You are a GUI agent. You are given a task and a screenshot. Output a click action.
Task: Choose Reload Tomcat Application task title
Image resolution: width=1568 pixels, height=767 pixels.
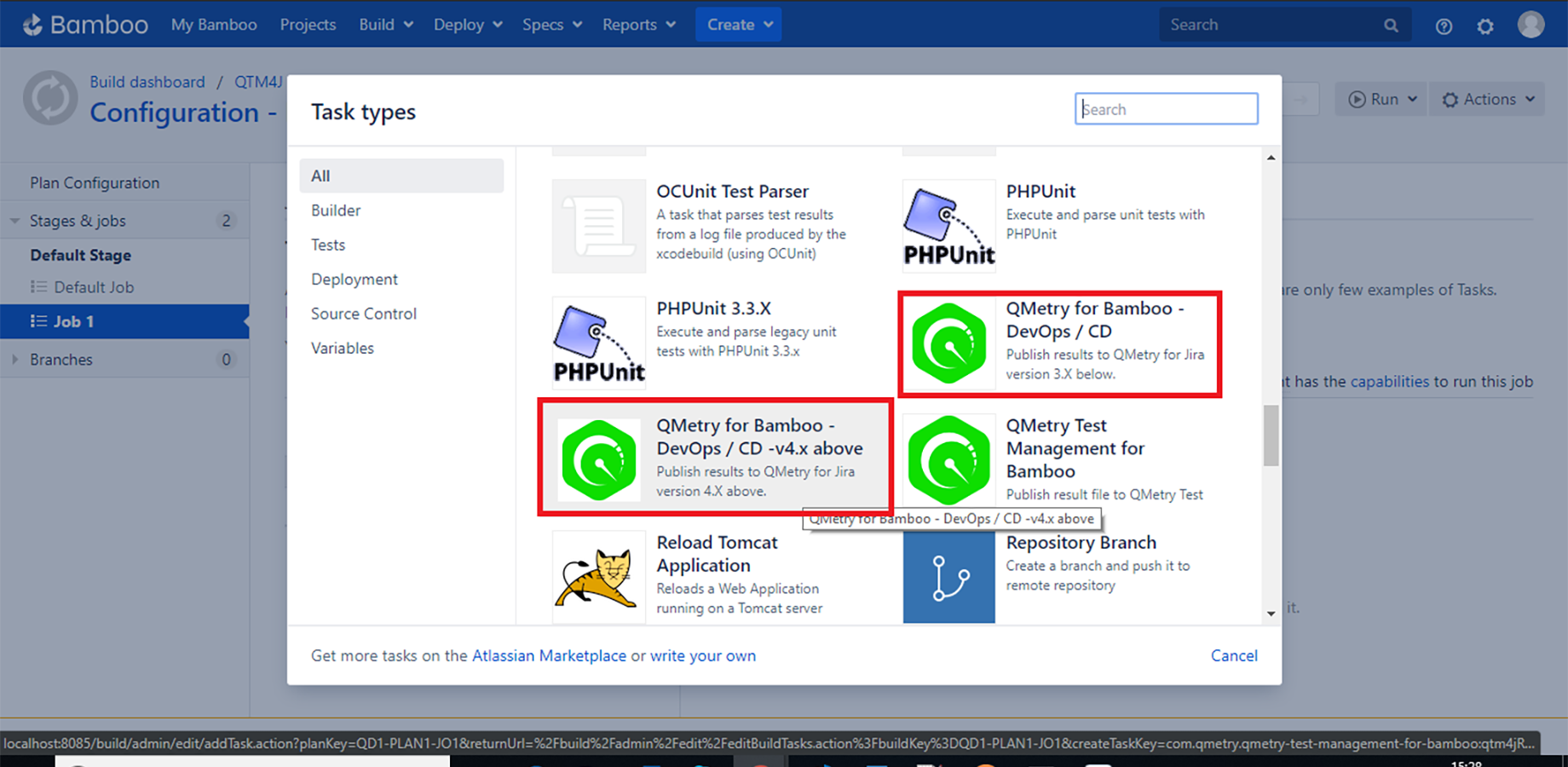click(x=717, y=554)
